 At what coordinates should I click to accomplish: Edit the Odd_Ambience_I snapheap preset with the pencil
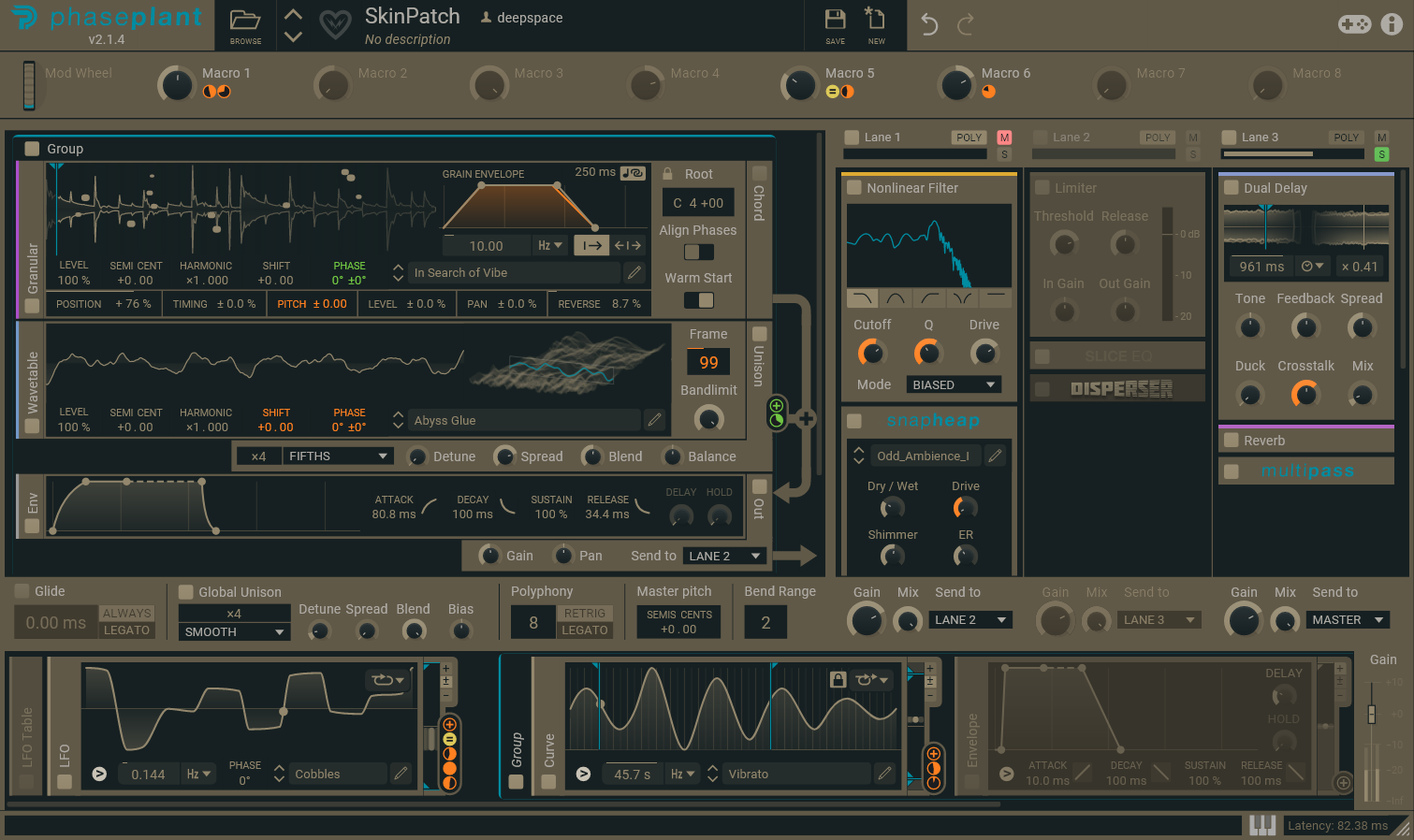click(996, 456)
